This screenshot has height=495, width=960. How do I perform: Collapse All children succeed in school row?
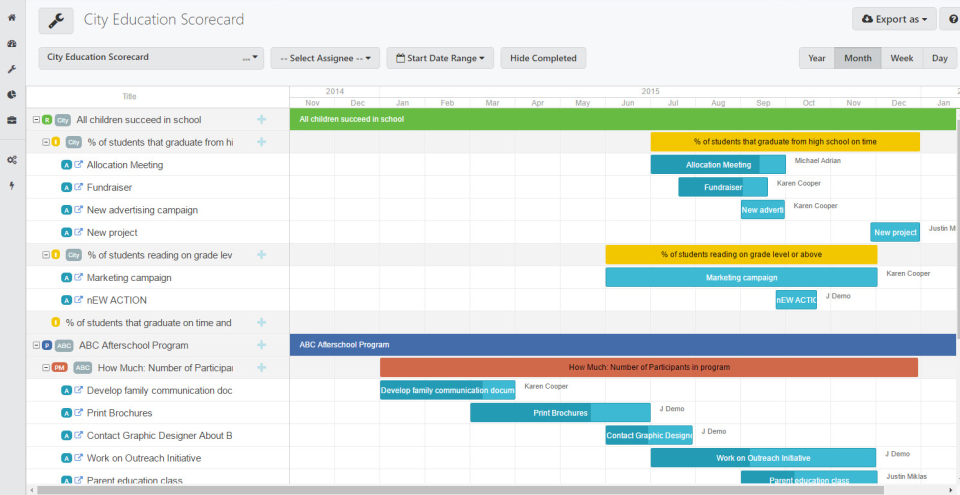37,119
